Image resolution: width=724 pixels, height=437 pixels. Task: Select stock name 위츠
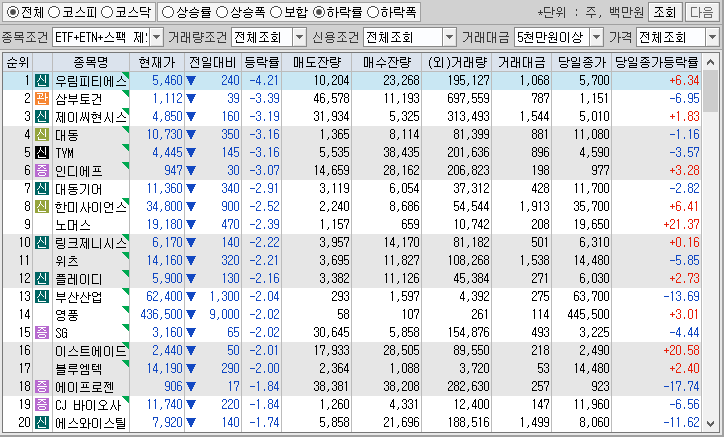pyautogui.click(x=67, y=261)
